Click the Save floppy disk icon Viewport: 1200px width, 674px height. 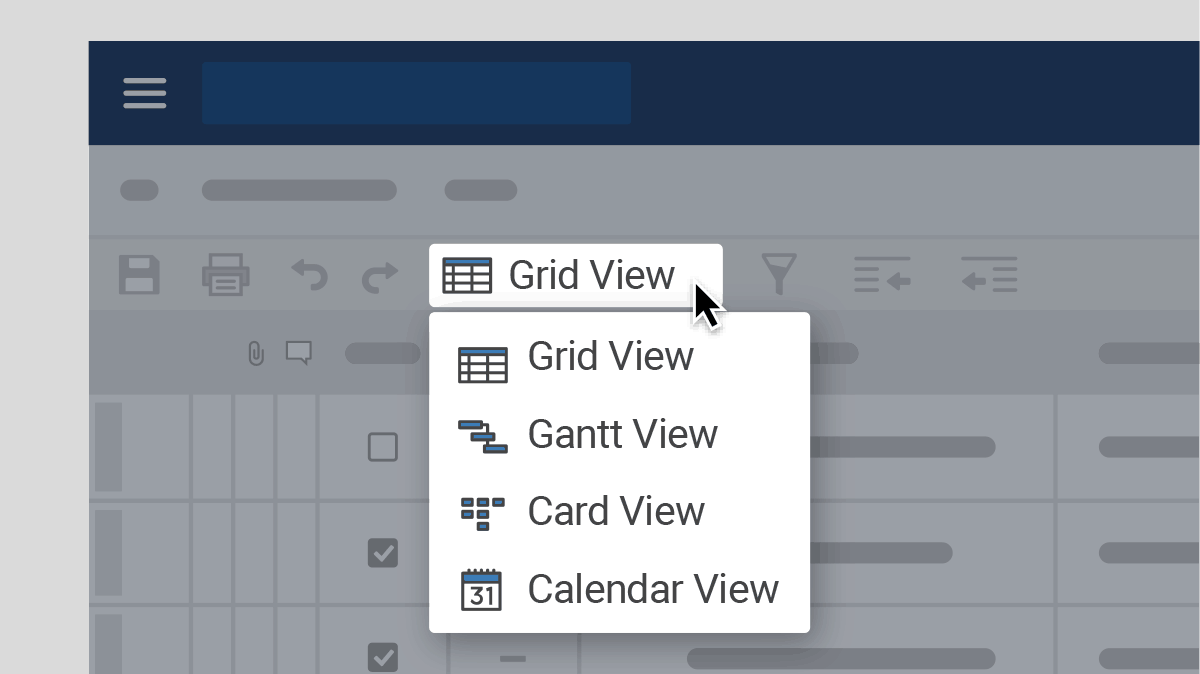[x=140, y=275]
